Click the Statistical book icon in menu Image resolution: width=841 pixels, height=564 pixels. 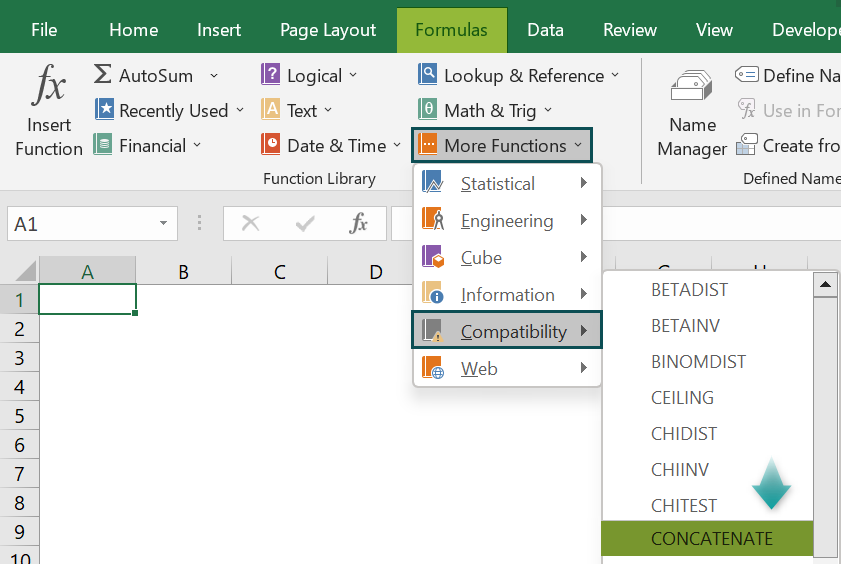(x=432, y=182)
